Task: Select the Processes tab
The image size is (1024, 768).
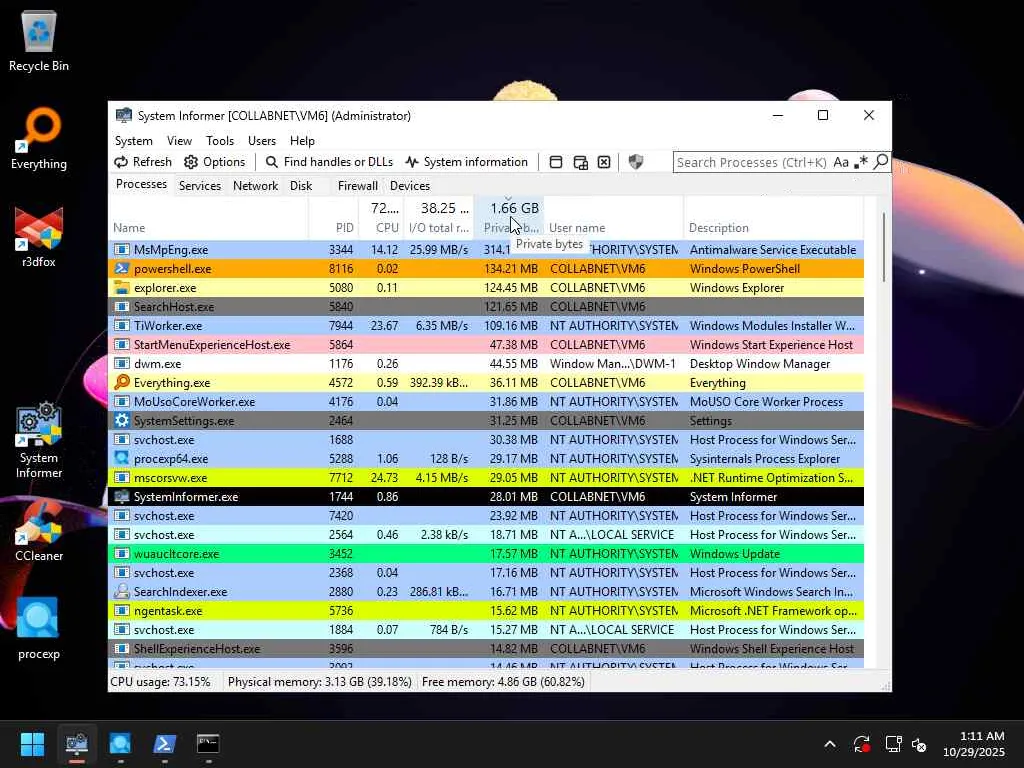Action: tap(141, 184)
